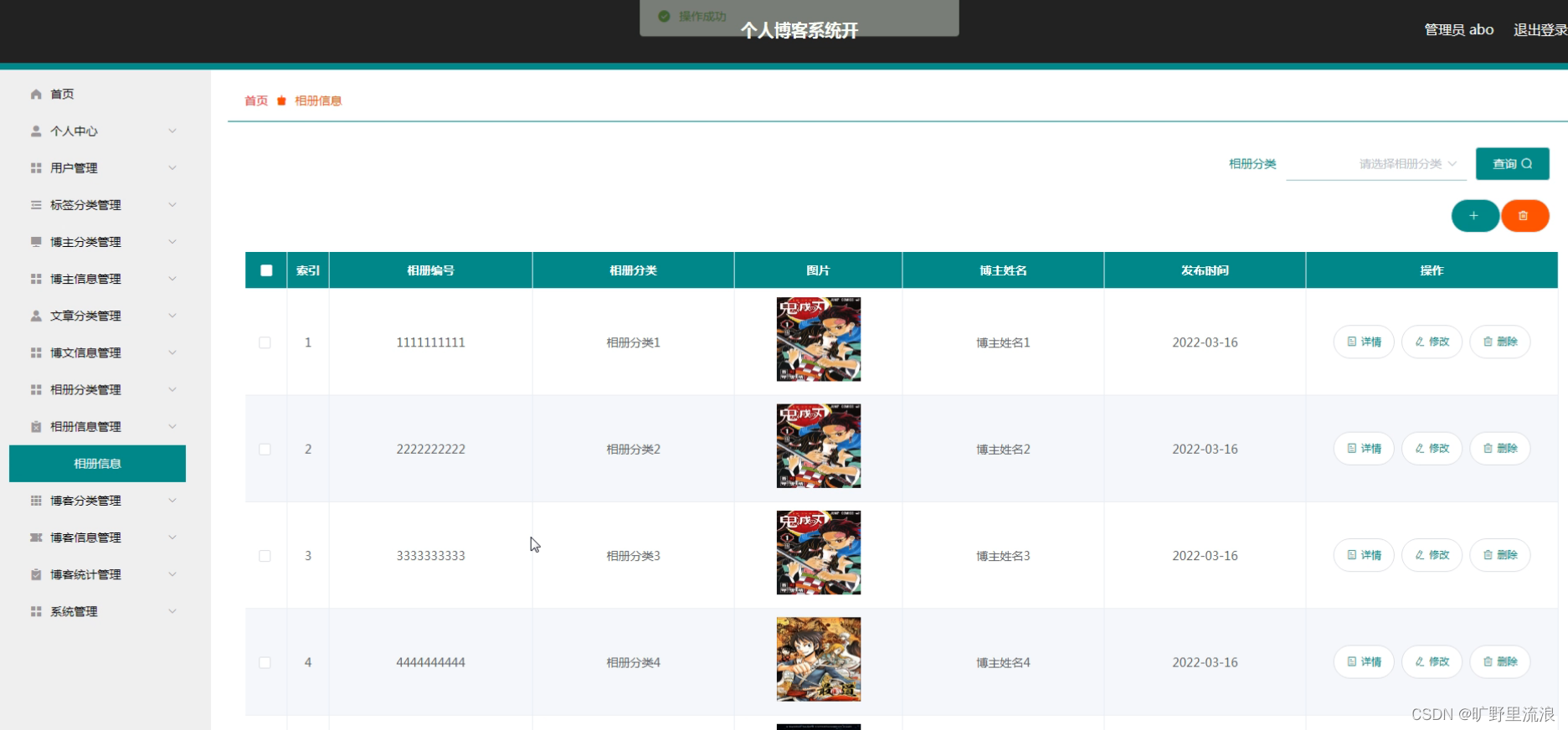Click the home icon beside 首页 in the sidebar

pyautogui.click(x=36, y=95)
